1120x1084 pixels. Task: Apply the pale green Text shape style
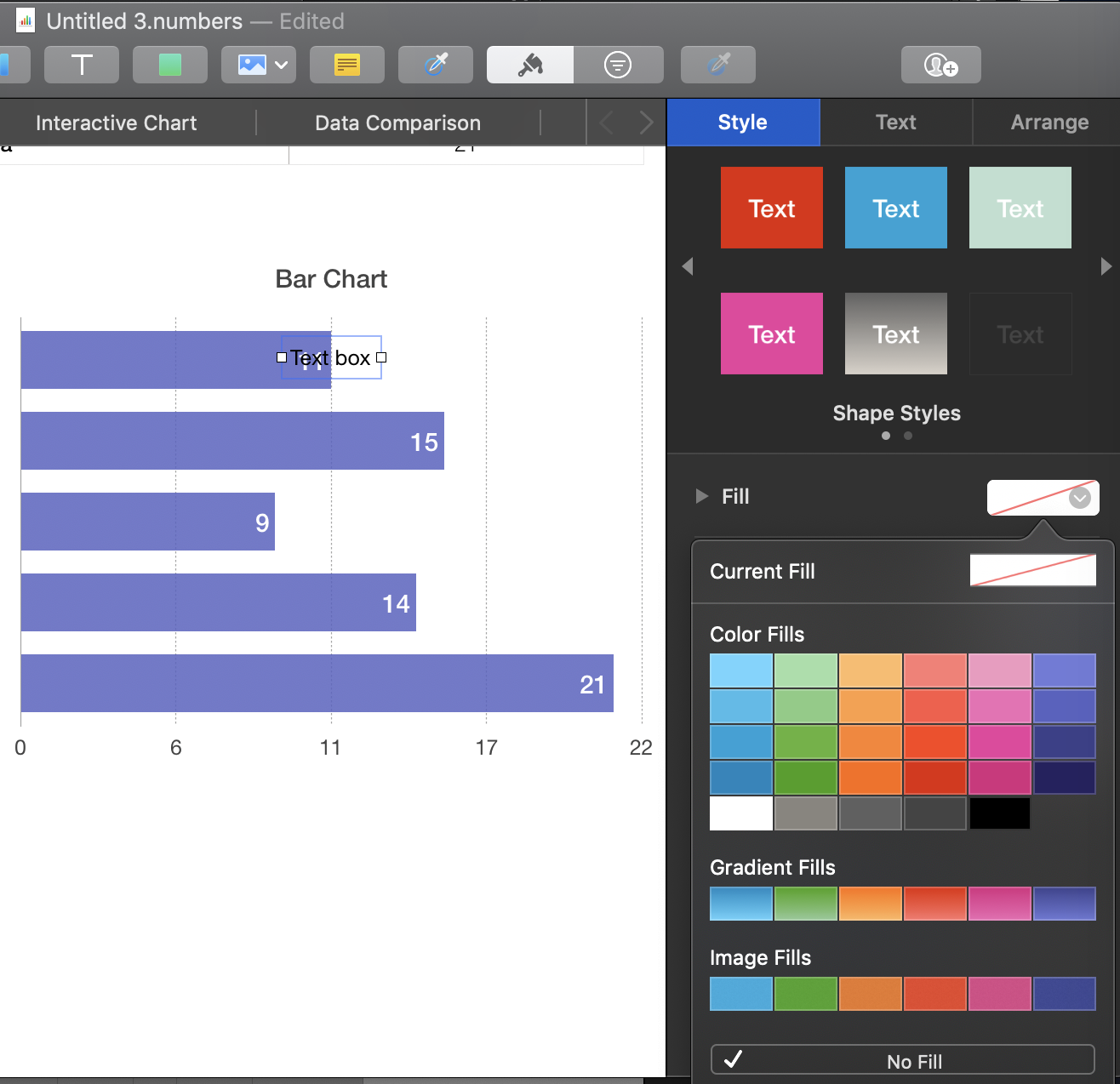1020,208
